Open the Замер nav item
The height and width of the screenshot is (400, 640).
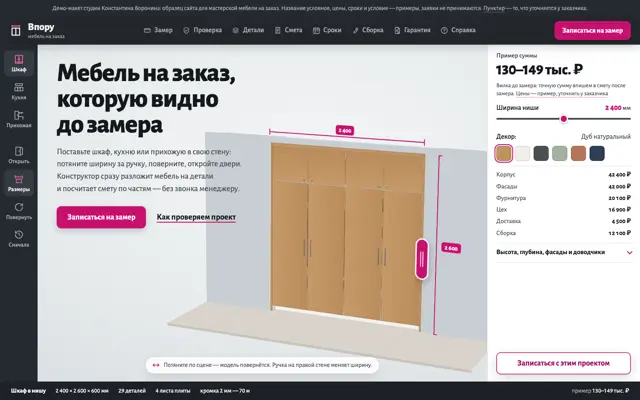point(158,30)
